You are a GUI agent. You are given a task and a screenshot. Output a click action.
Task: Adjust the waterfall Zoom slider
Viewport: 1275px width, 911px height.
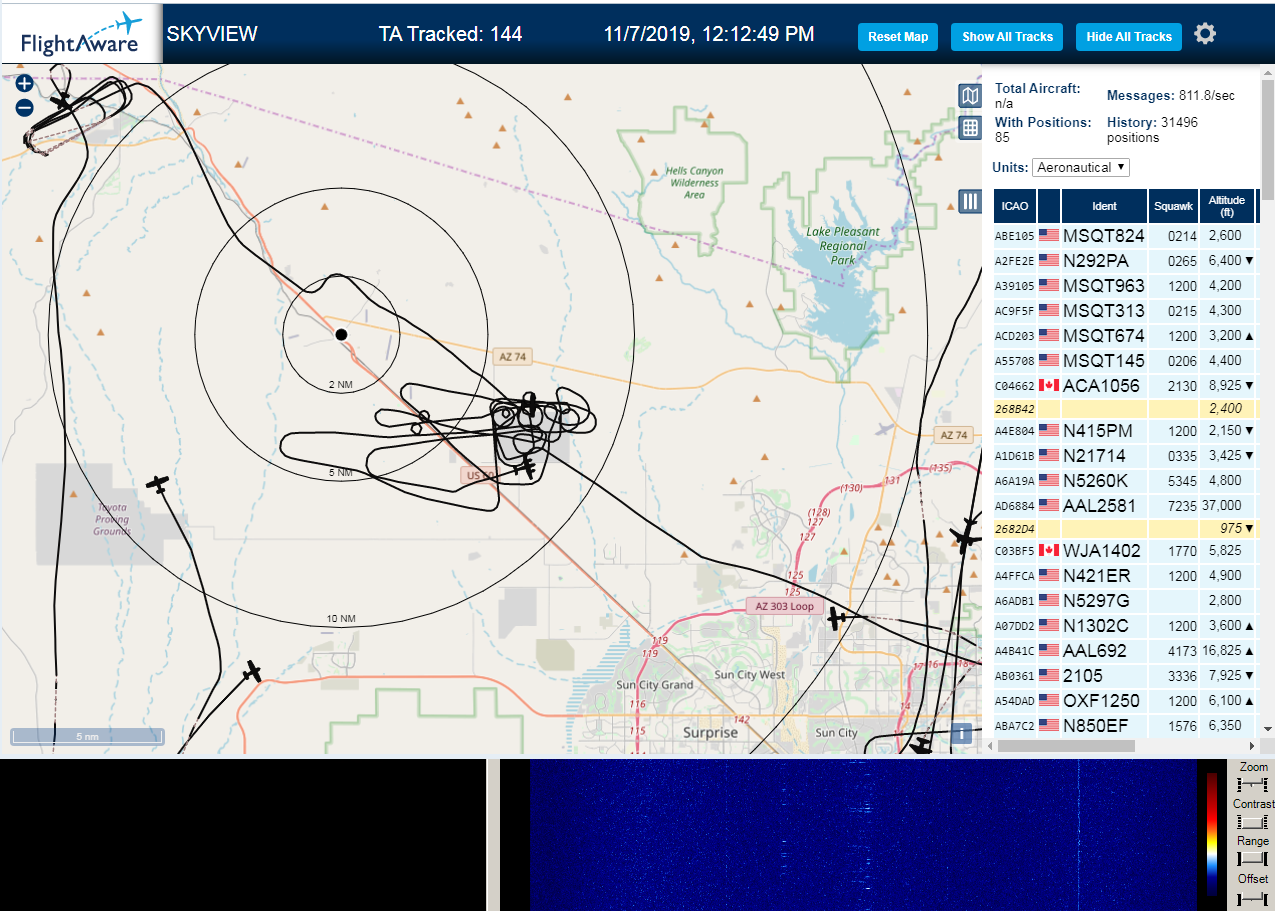tap(1252, 784)
